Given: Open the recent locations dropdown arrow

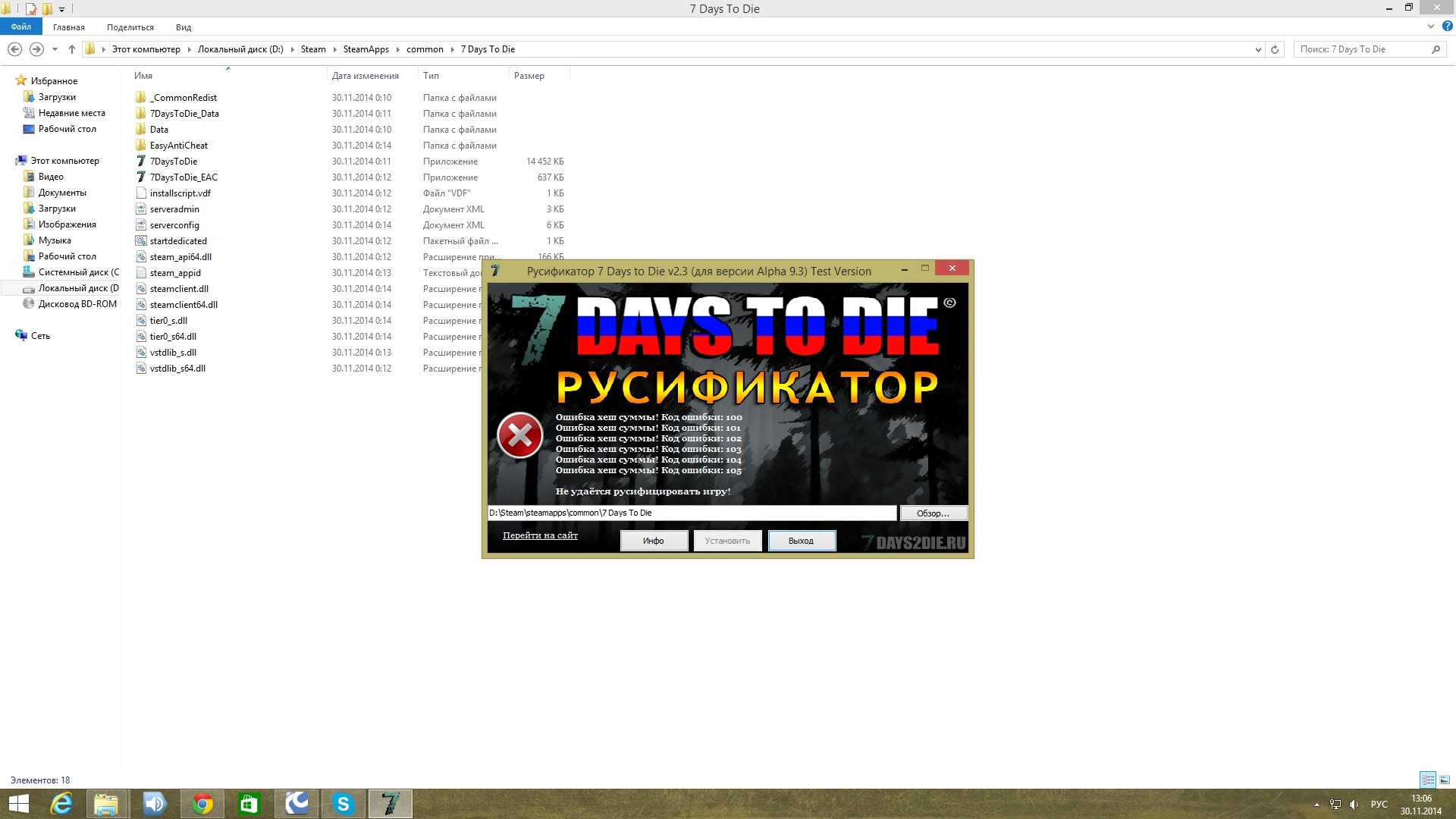Looking at the screenshot, I should coord(55,49).
